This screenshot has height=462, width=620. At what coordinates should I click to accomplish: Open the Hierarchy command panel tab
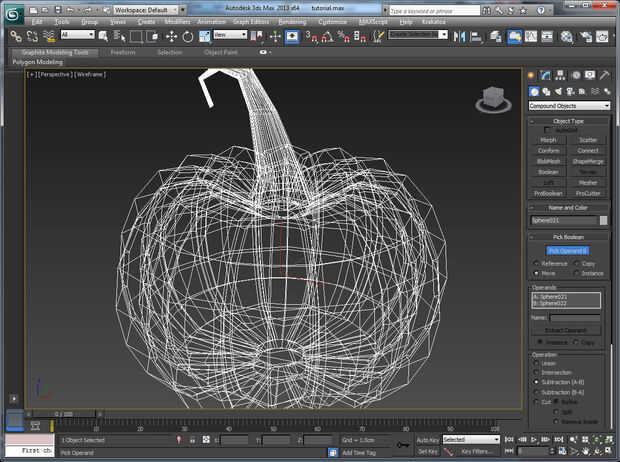tap(560, 75)
